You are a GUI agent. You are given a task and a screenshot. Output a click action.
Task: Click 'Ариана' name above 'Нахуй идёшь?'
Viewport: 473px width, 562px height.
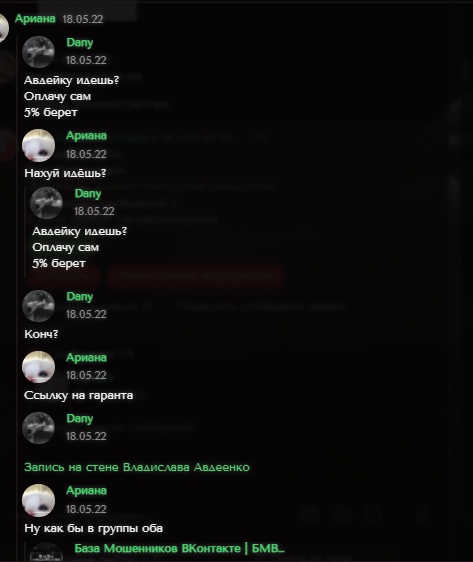click(86, 135)
